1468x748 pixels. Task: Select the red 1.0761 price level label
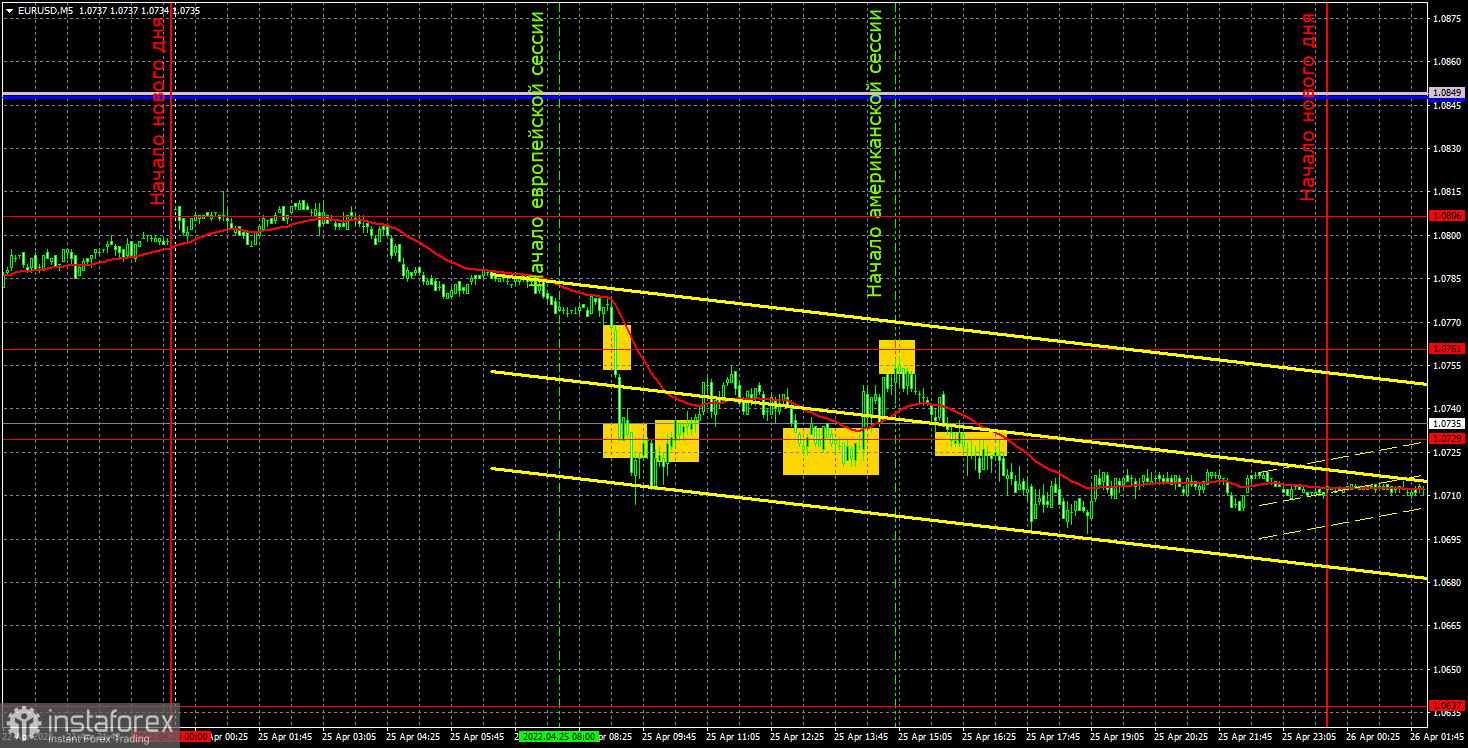point(1447,349)
